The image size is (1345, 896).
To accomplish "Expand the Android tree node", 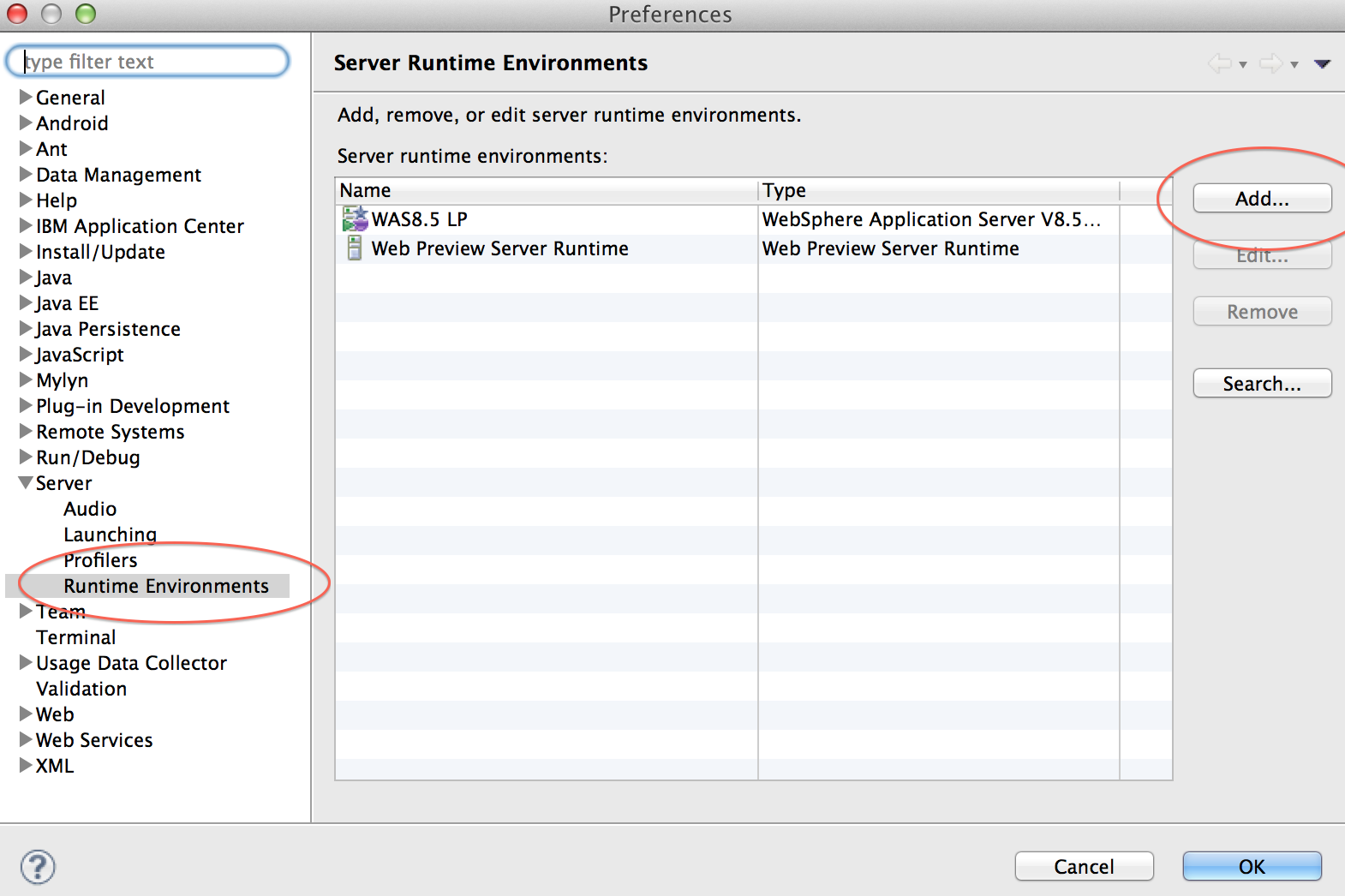I will click(x=26, y=122).
